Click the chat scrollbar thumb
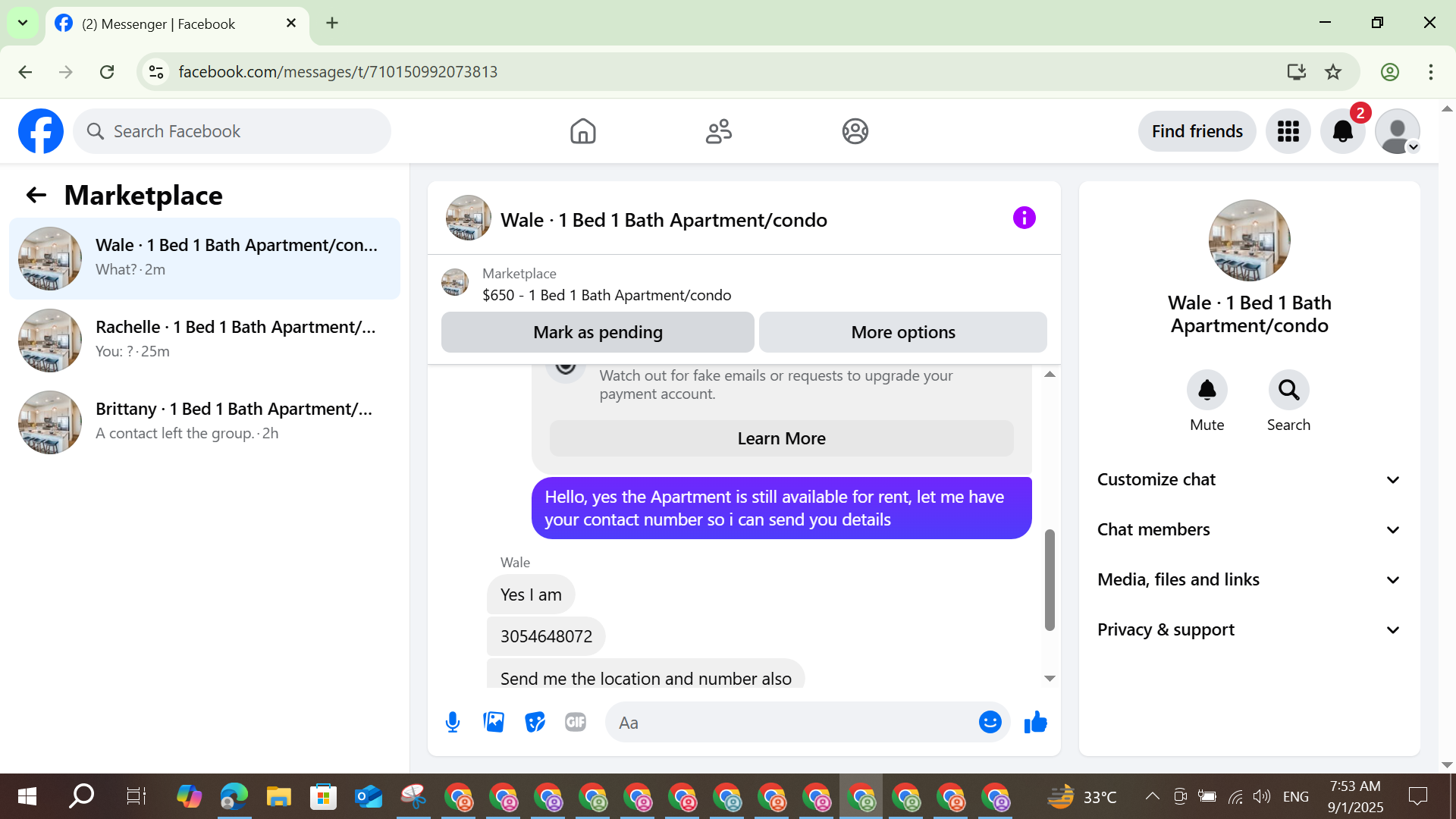The image size is (1456, 819). coord(1050,580)
